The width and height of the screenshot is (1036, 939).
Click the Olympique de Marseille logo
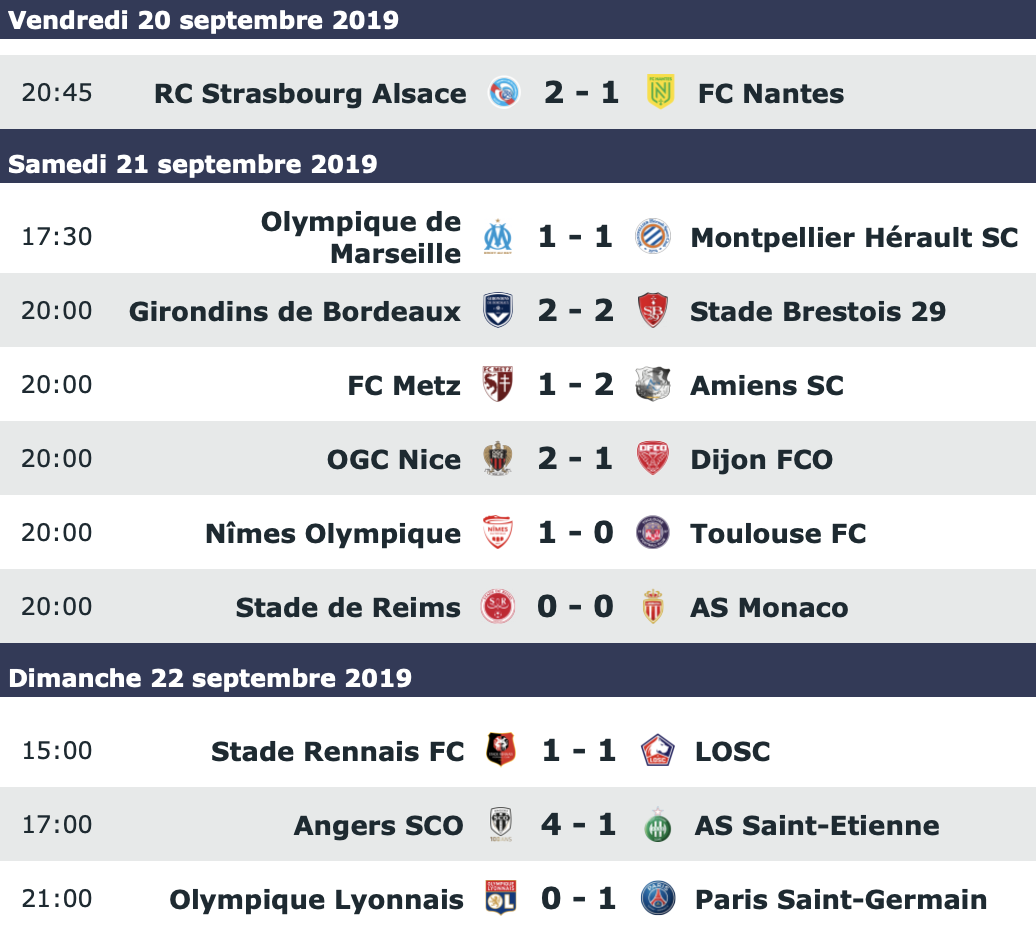[x=497, y=237]
